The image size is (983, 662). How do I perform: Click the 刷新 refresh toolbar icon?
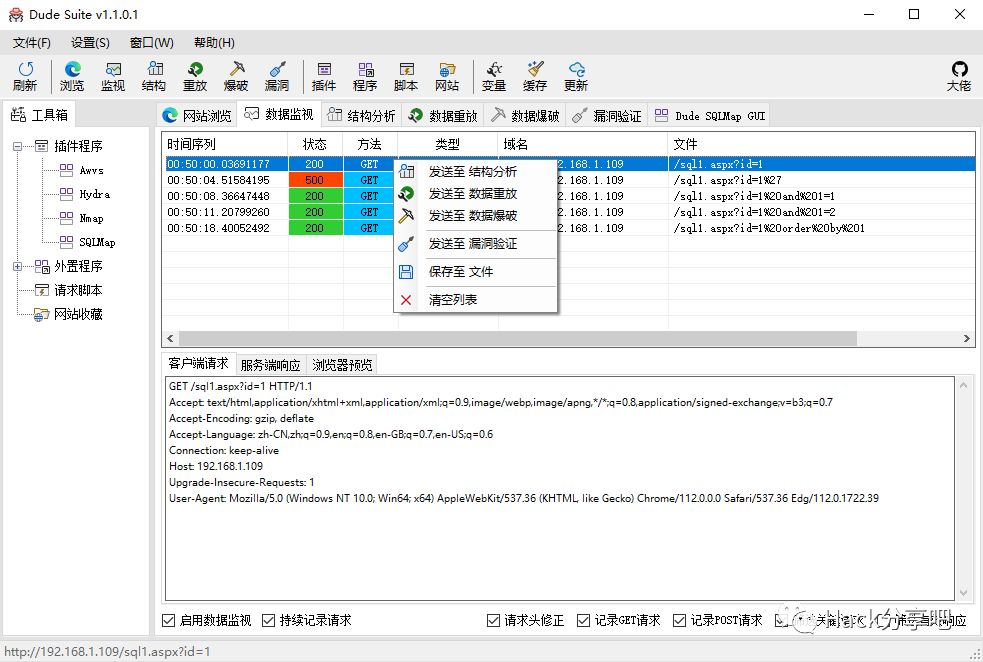coord(25,76)
